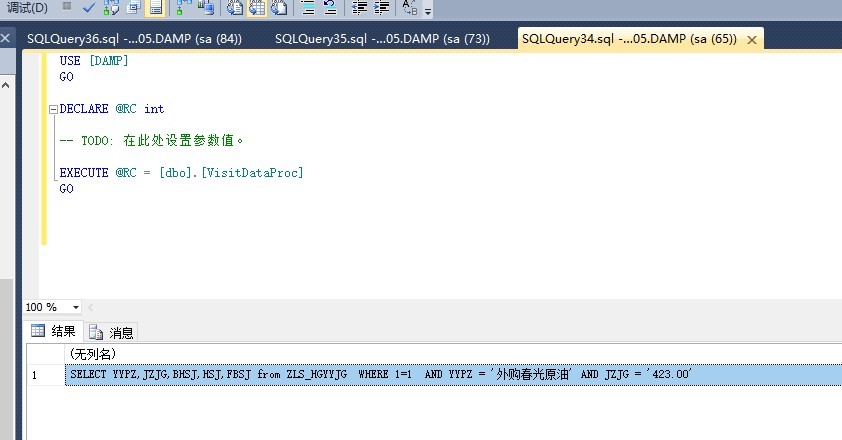Open the toolbar options overflow arrow
The image size is (842, 440).
click(x=428, y=10)
